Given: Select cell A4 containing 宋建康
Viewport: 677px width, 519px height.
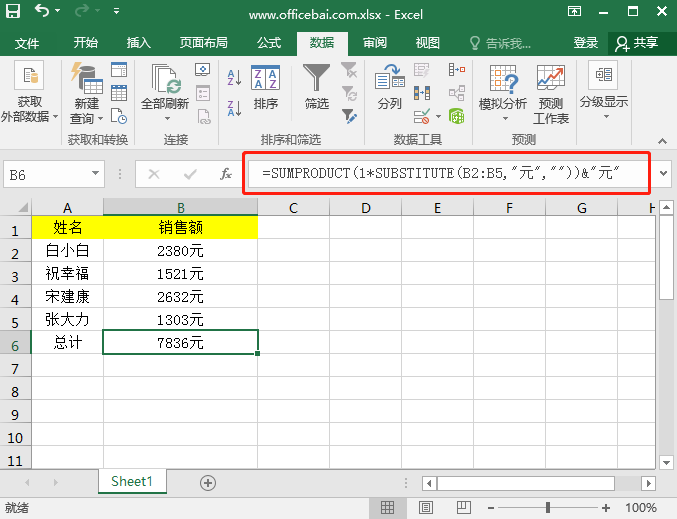Looking at the screenshot, I should [x=67, y=297].
